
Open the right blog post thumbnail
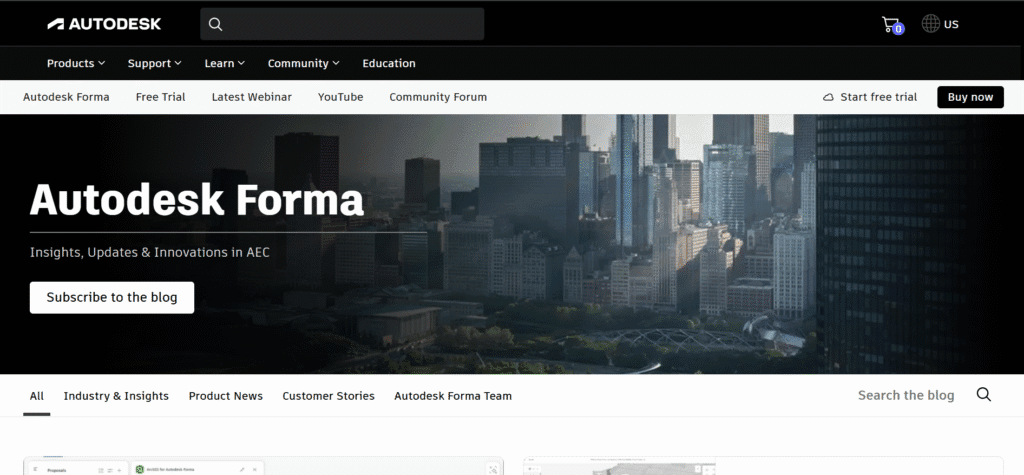pyautogui.click(x=763, y=466)
